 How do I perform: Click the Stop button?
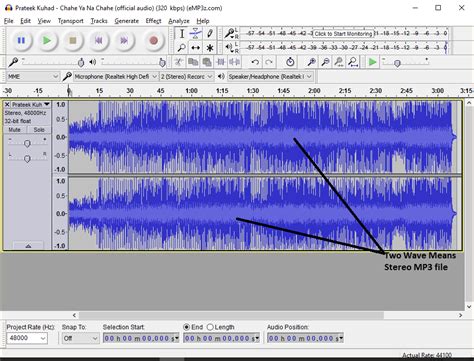pyautogui.click(x=73, y=41)
